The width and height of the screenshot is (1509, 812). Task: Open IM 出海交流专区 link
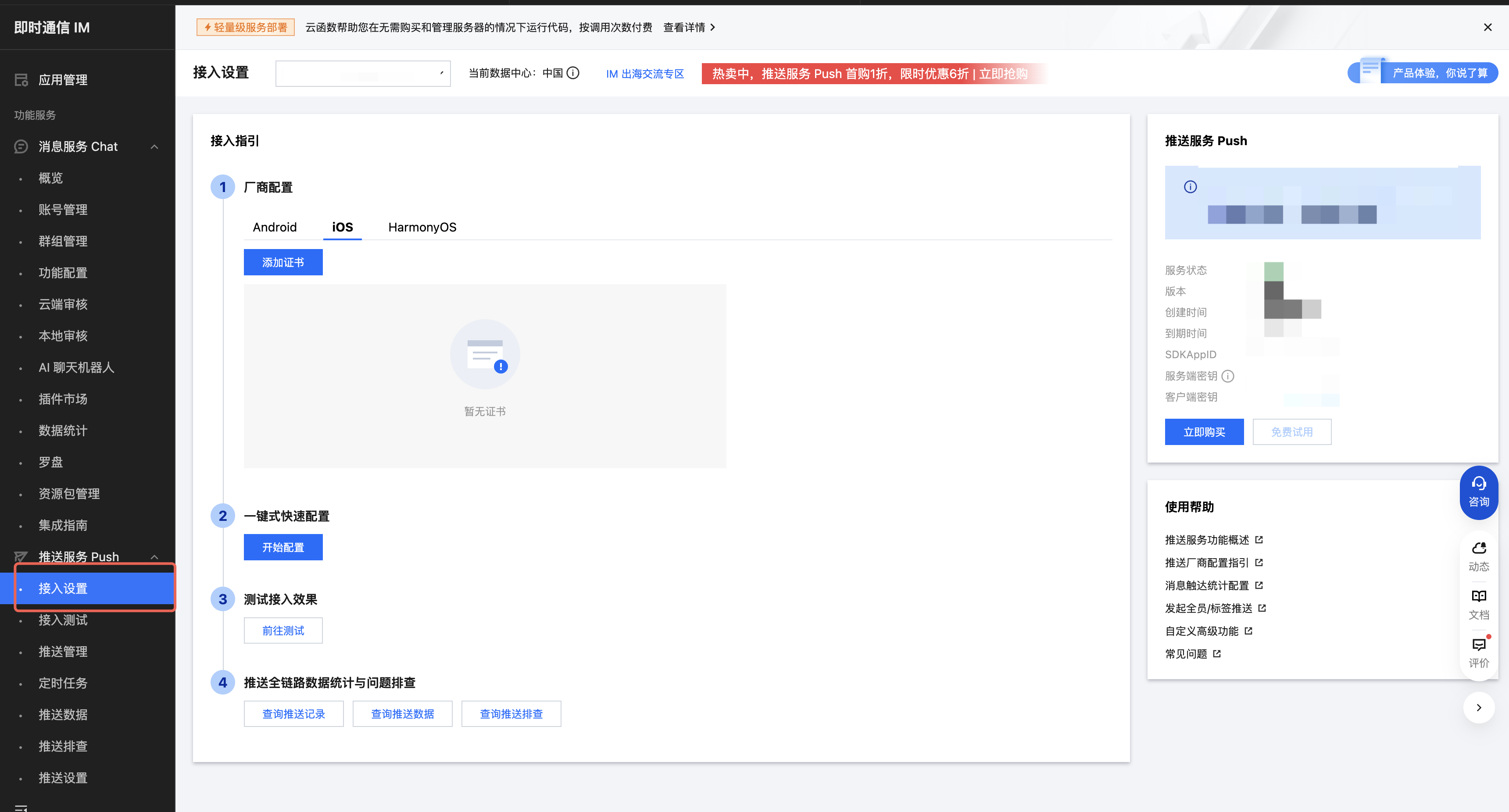[644, 74]
